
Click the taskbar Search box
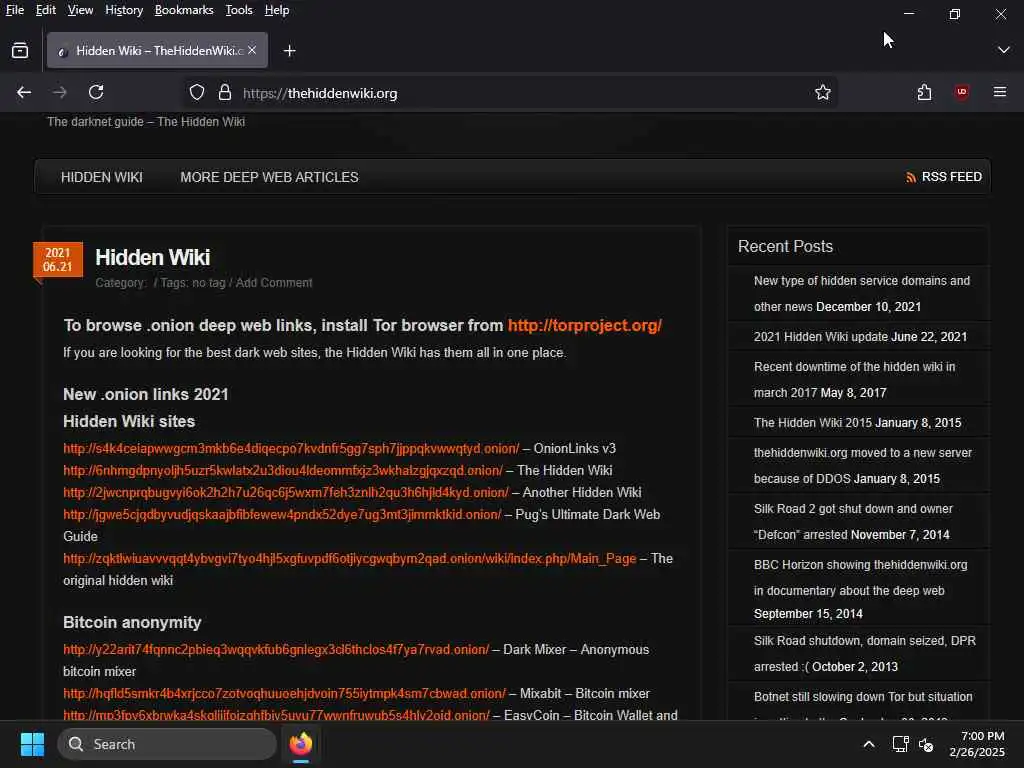pos(167,744)
